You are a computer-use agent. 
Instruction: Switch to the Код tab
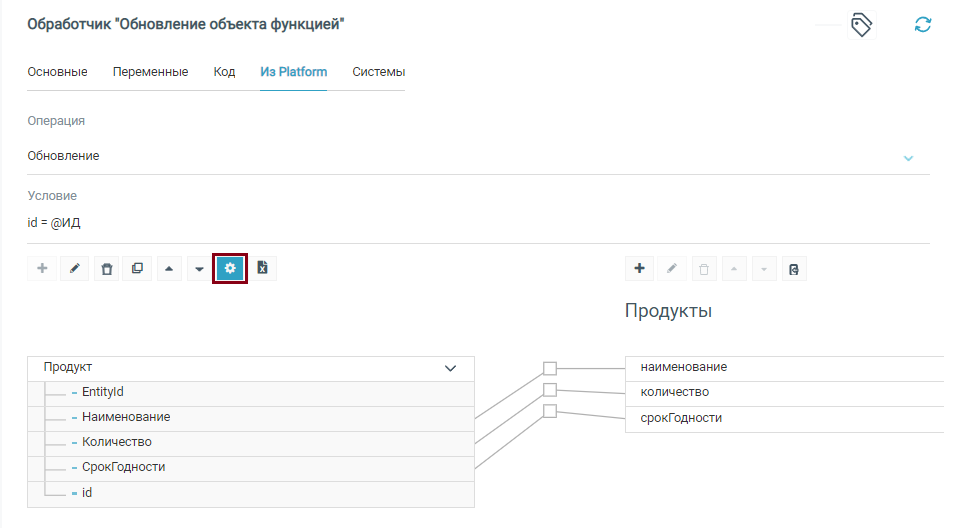(224, 72)
